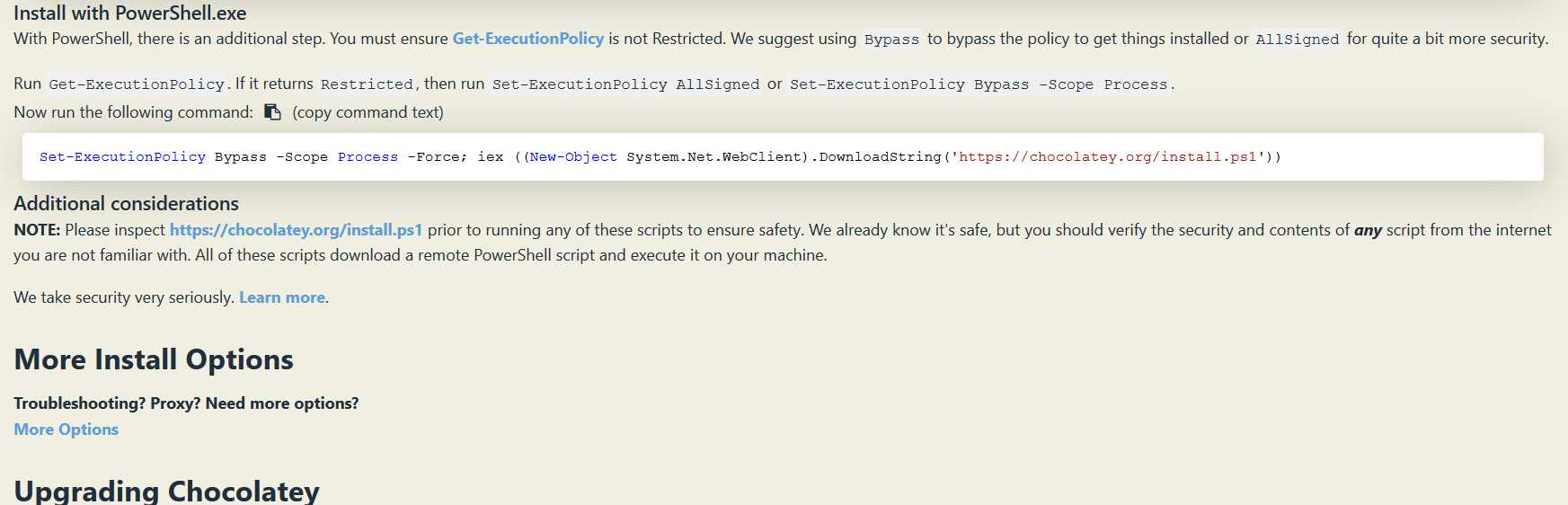The width and height of the screenshot is (1568, 505).
Task: Click the 'Upgrading Chocolatey' heading
Action: (x=167, y=491)
